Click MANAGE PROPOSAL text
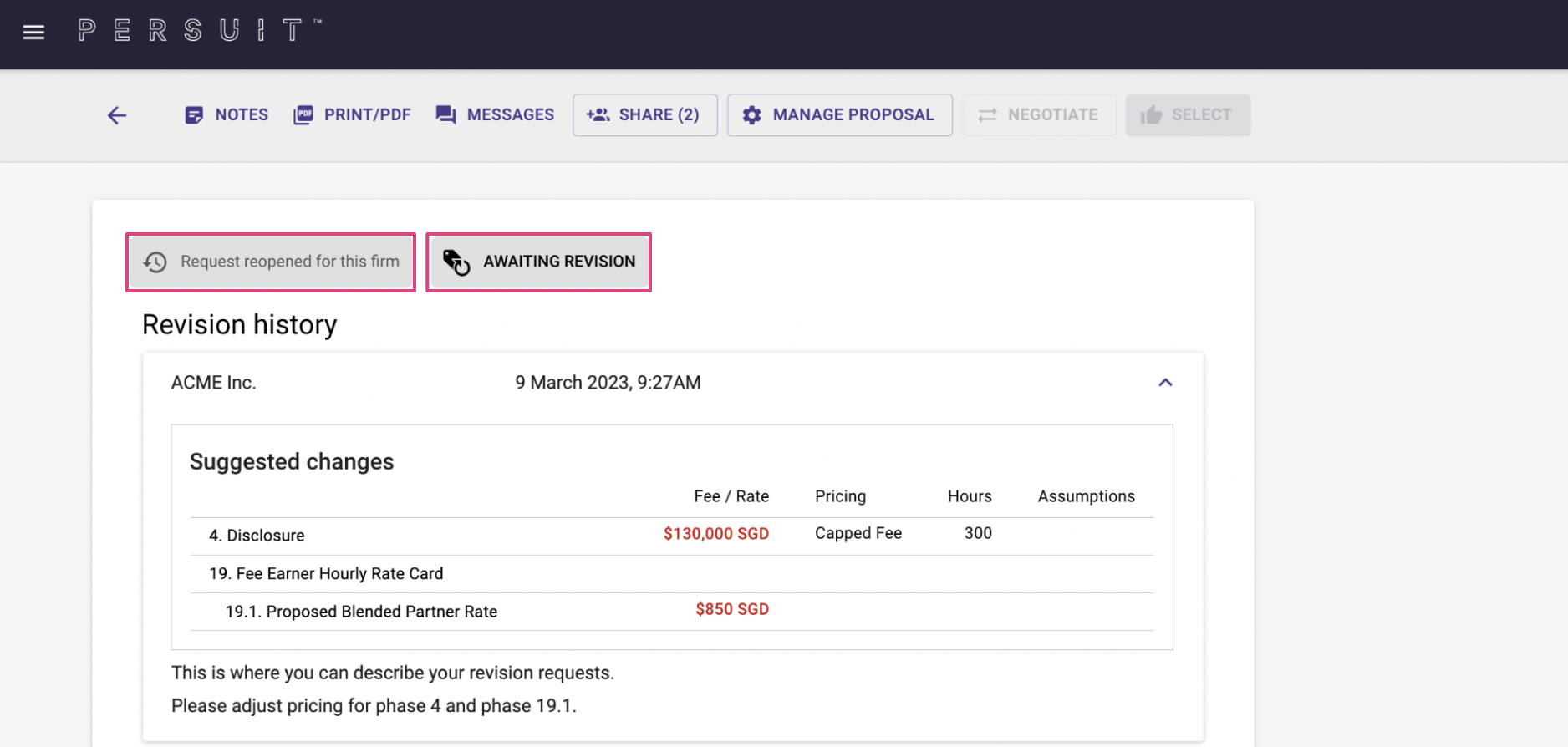The height and width of the screenshot is (747, 1568). point(853,115)
